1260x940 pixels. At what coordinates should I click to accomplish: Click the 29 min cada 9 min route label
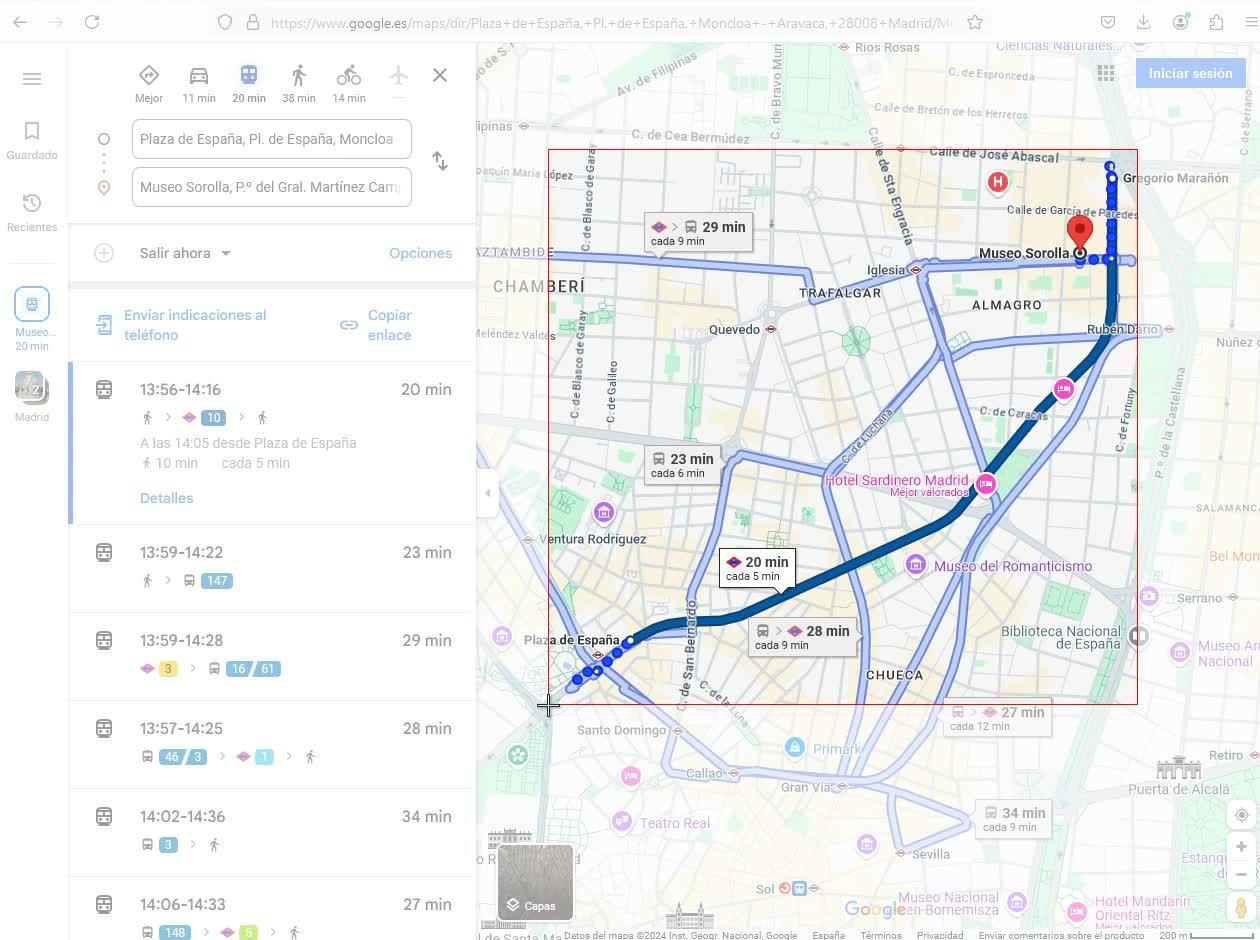point(698,233)
